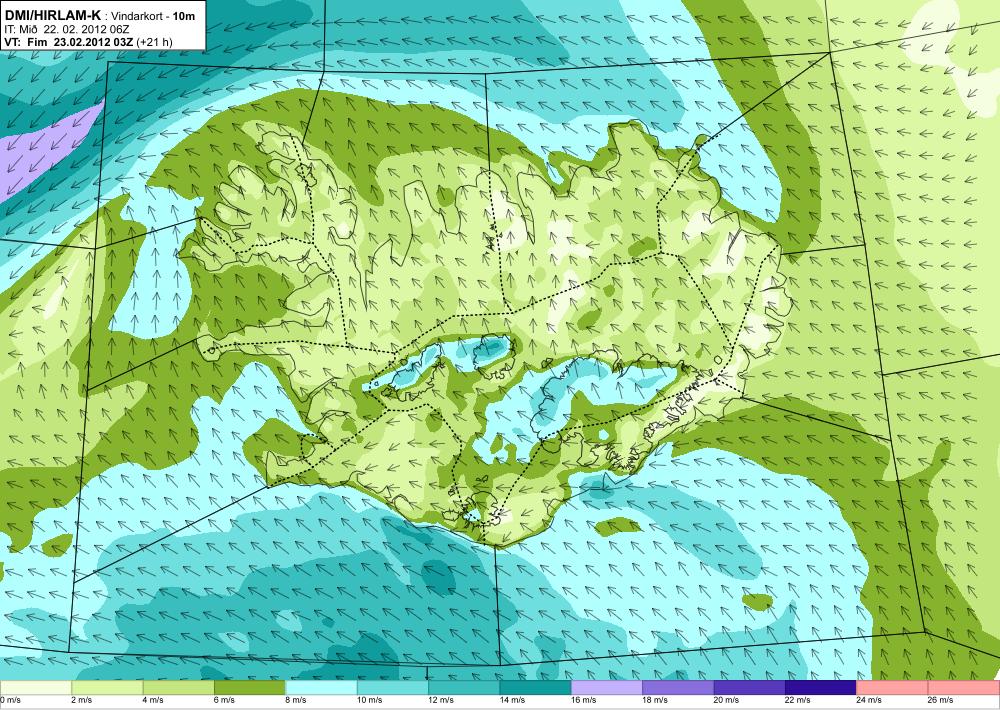This screenshot has height=710, width=1000.
Task: Pick the indigo swatch between 20 and 22 m/s
Action: pos(750,688)
